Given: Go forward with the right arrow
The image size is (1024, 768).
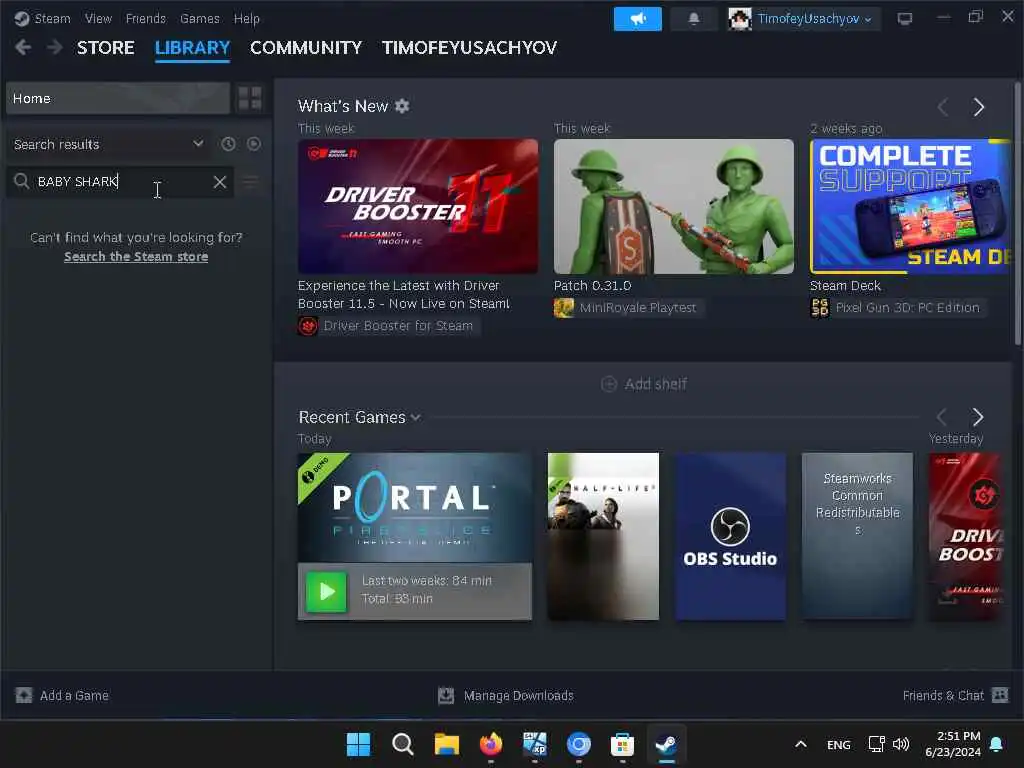Looking at the screenshot, I should (x=55, y=47).
